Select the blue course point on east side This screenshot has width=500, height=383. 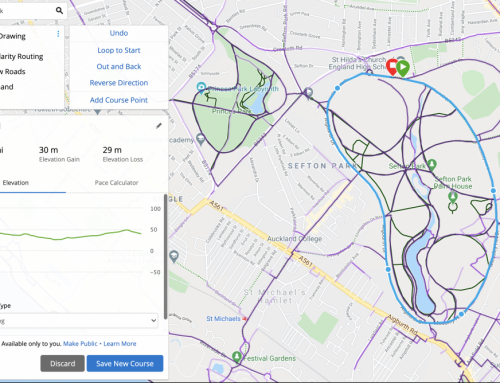click(x=493, y=191)
